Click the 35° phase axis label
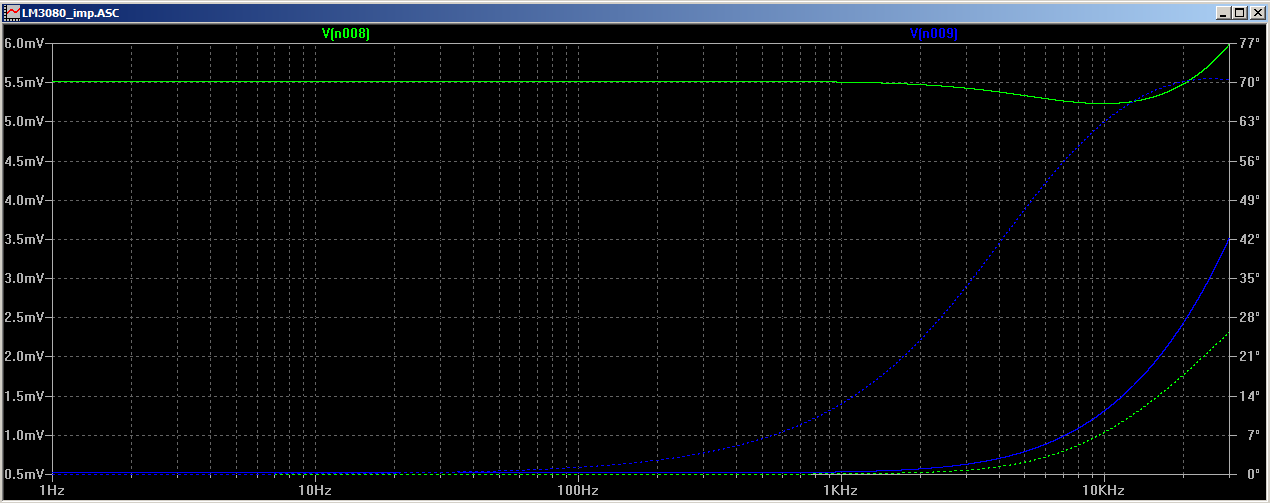The width and height of the screenshot is (1270, 503). point(1248,278)
